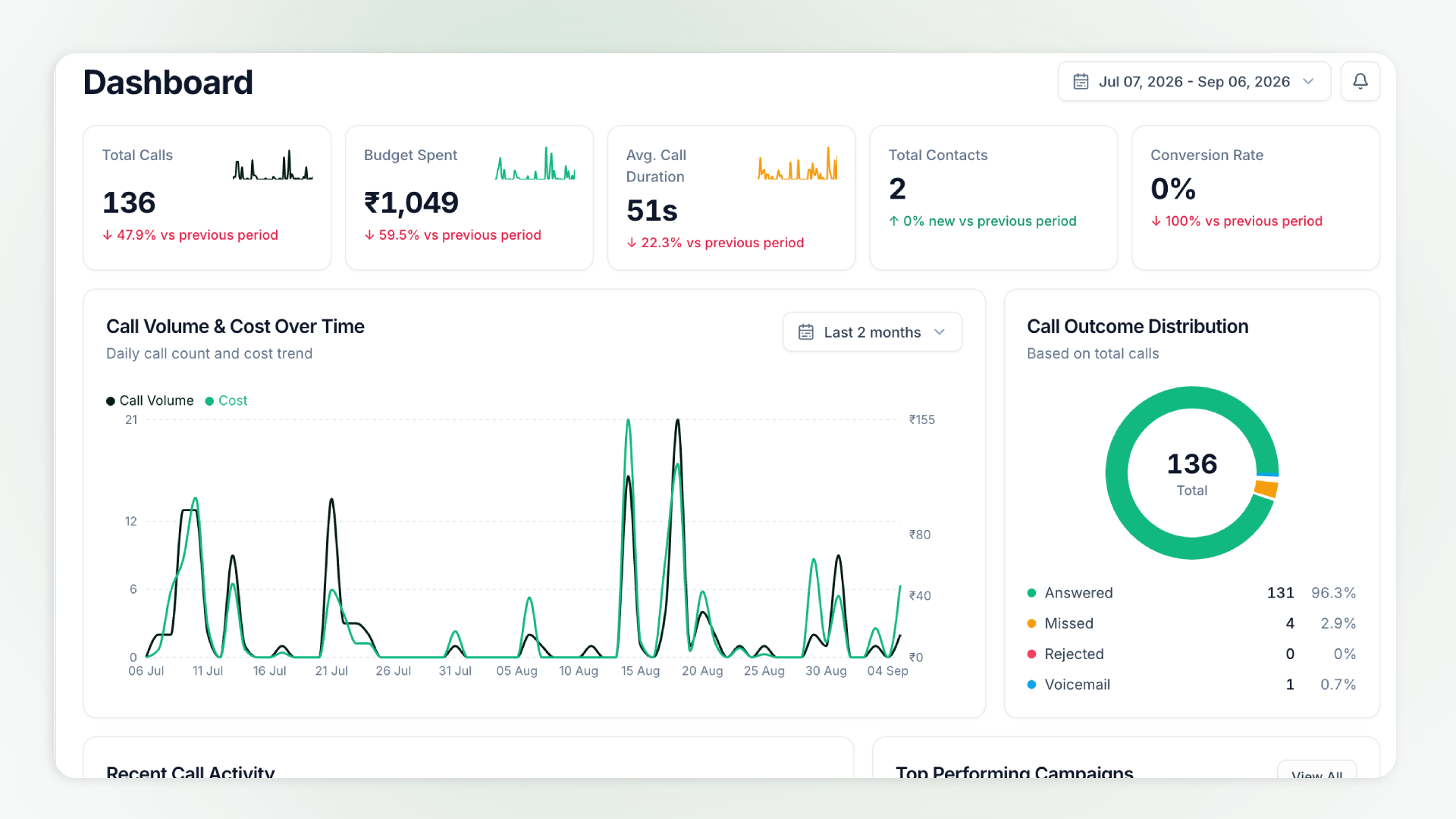Select the Avg. Call Duration value 51s
Image resolution: width=1456 pixels, height=819 pixels.
coord(651,210)
